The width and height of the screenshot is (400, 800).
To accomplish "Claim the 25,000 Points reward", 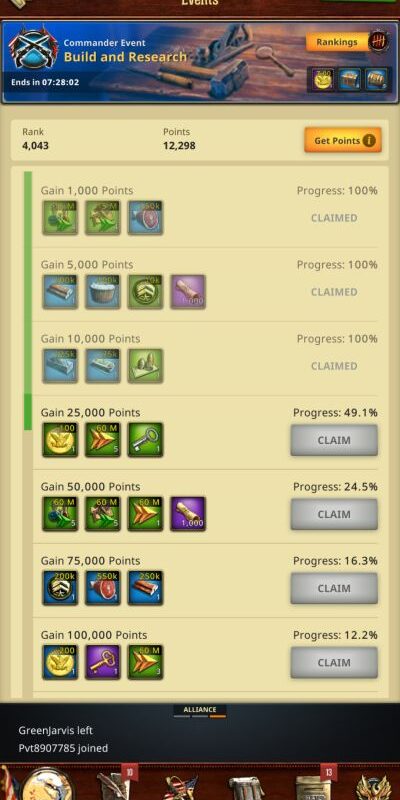I will pos(334,440).
